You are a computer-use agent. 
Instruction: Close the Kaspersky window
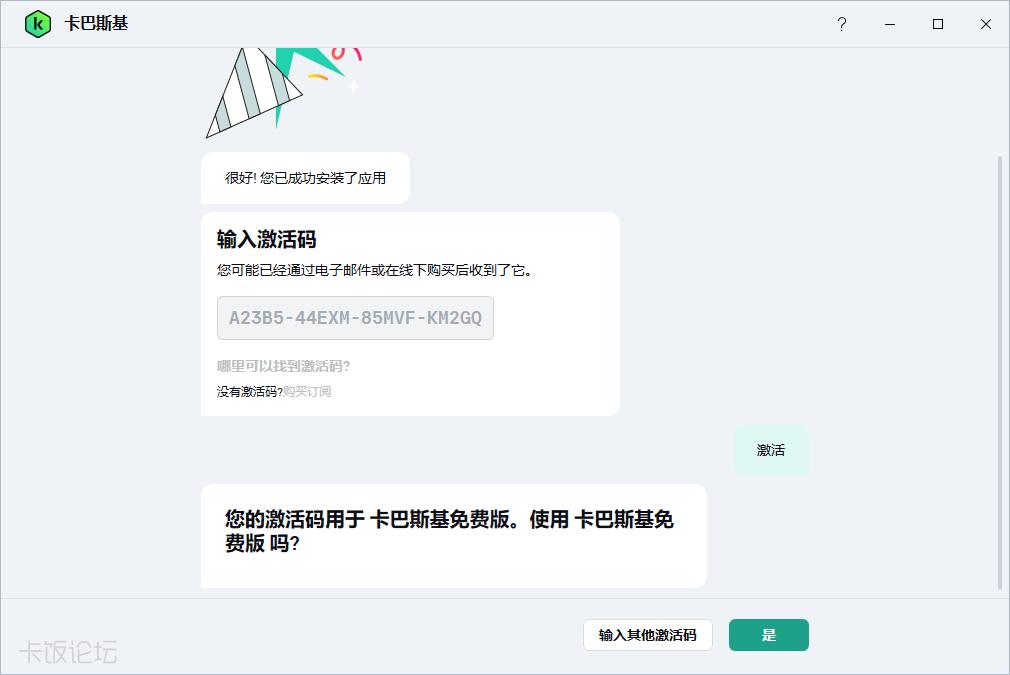986,24
